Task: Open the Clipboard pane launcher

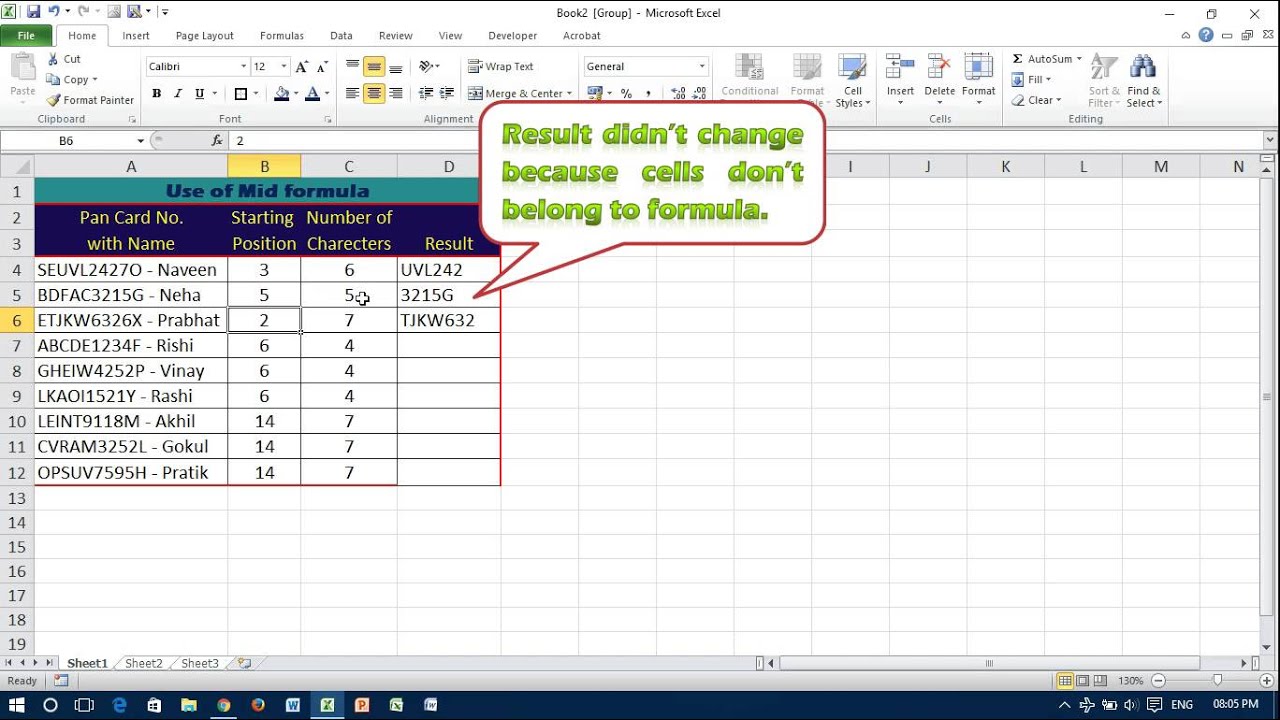Action: click(131, 120)
